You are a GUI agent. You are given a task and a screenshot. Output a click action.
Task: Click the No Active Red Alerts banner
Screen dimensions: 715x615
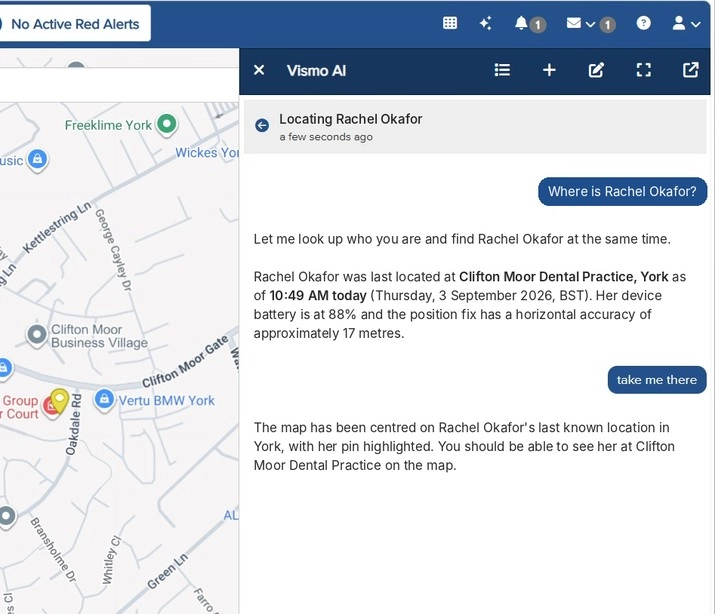75,24
